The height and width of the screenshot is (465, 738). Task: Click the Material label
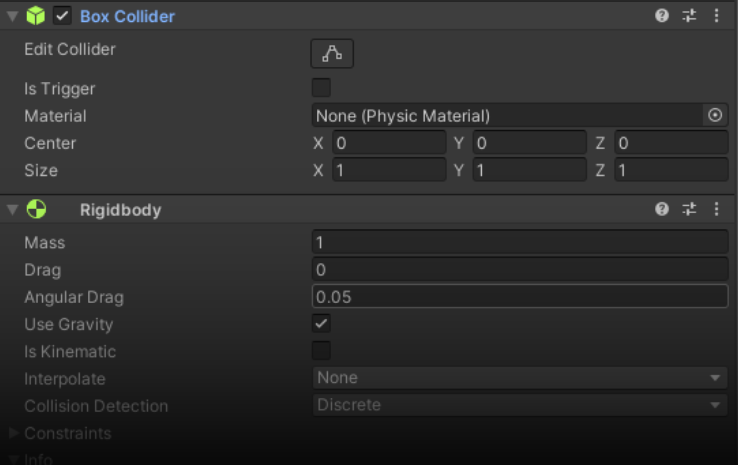tap(55, 116)
